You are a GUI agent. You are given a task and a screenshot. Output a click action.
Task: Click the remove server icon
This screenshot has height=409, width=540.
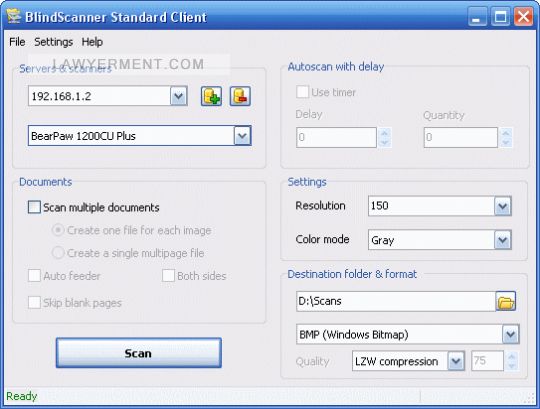[x=240, y=96]
